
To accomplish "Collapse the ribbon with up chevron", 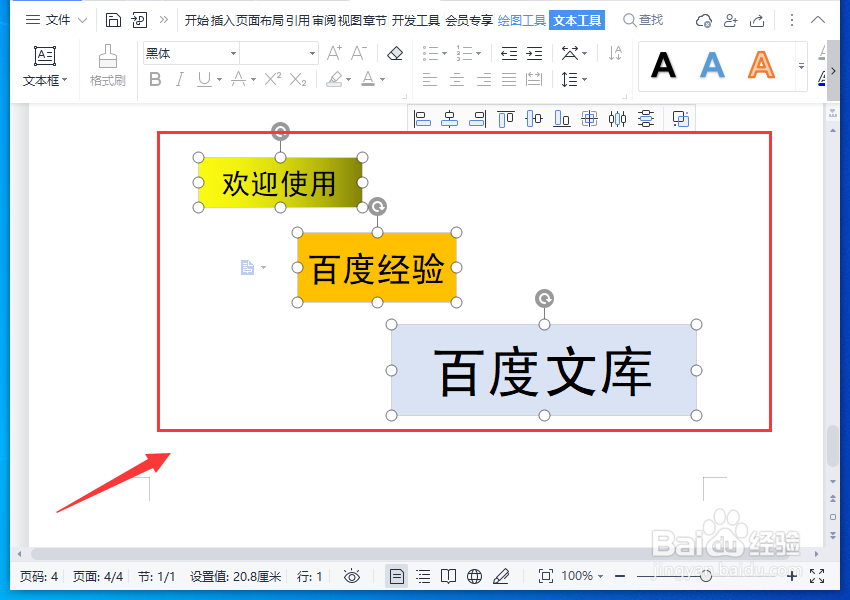I will [x=817, y=20].
